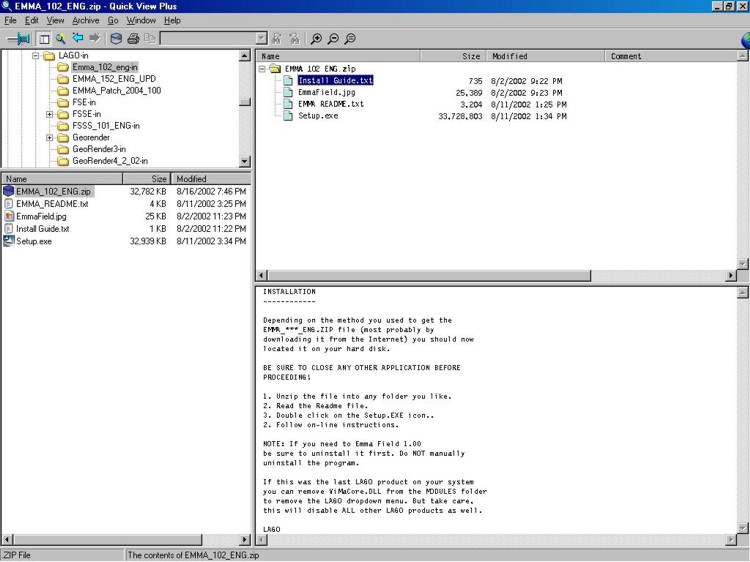Select EMMA_README.txt in the file list
The image size is (750, 562).
(x=52, y=204)
